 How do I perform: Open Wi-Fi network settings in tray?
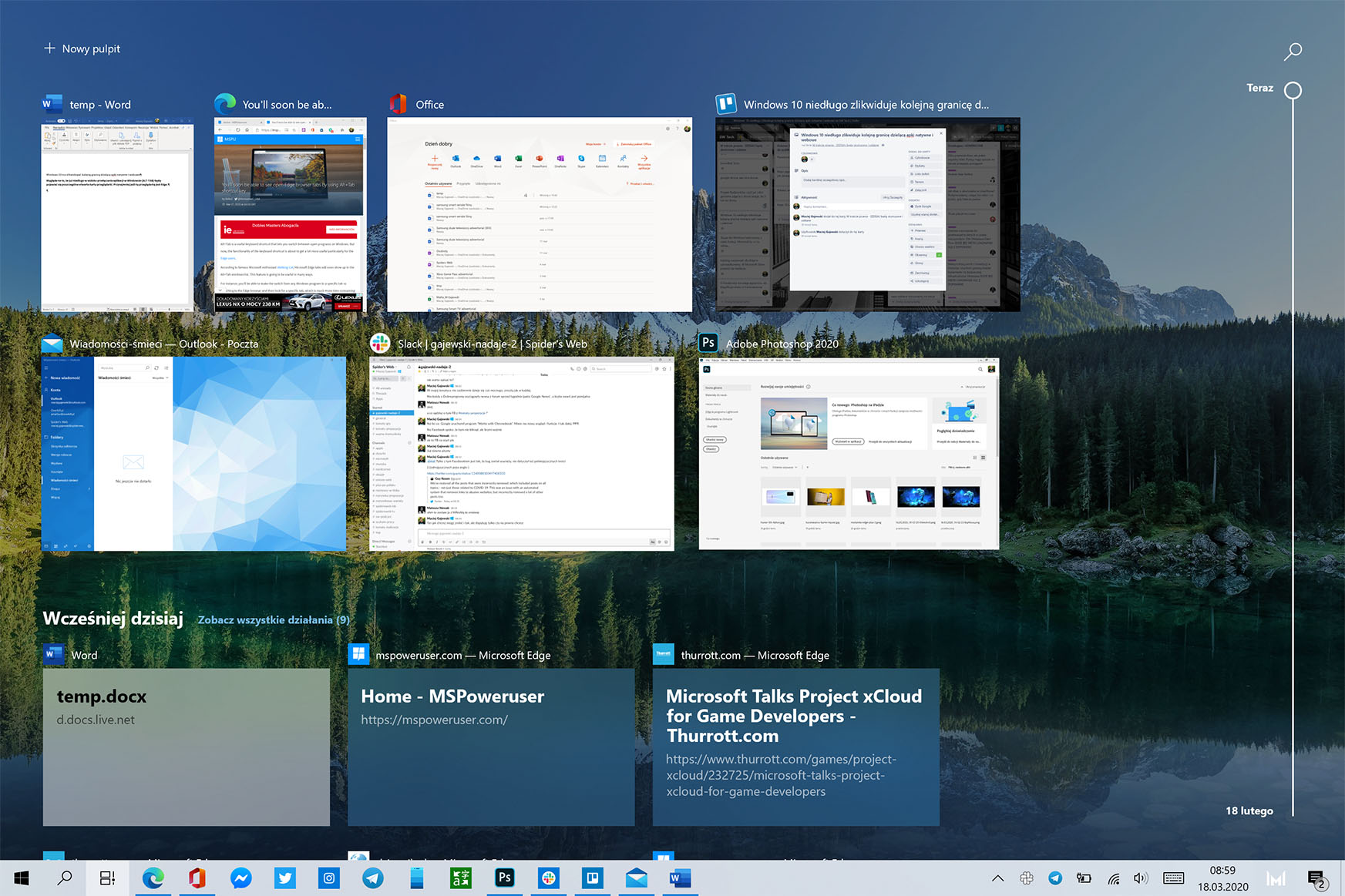pos(1113,878)
